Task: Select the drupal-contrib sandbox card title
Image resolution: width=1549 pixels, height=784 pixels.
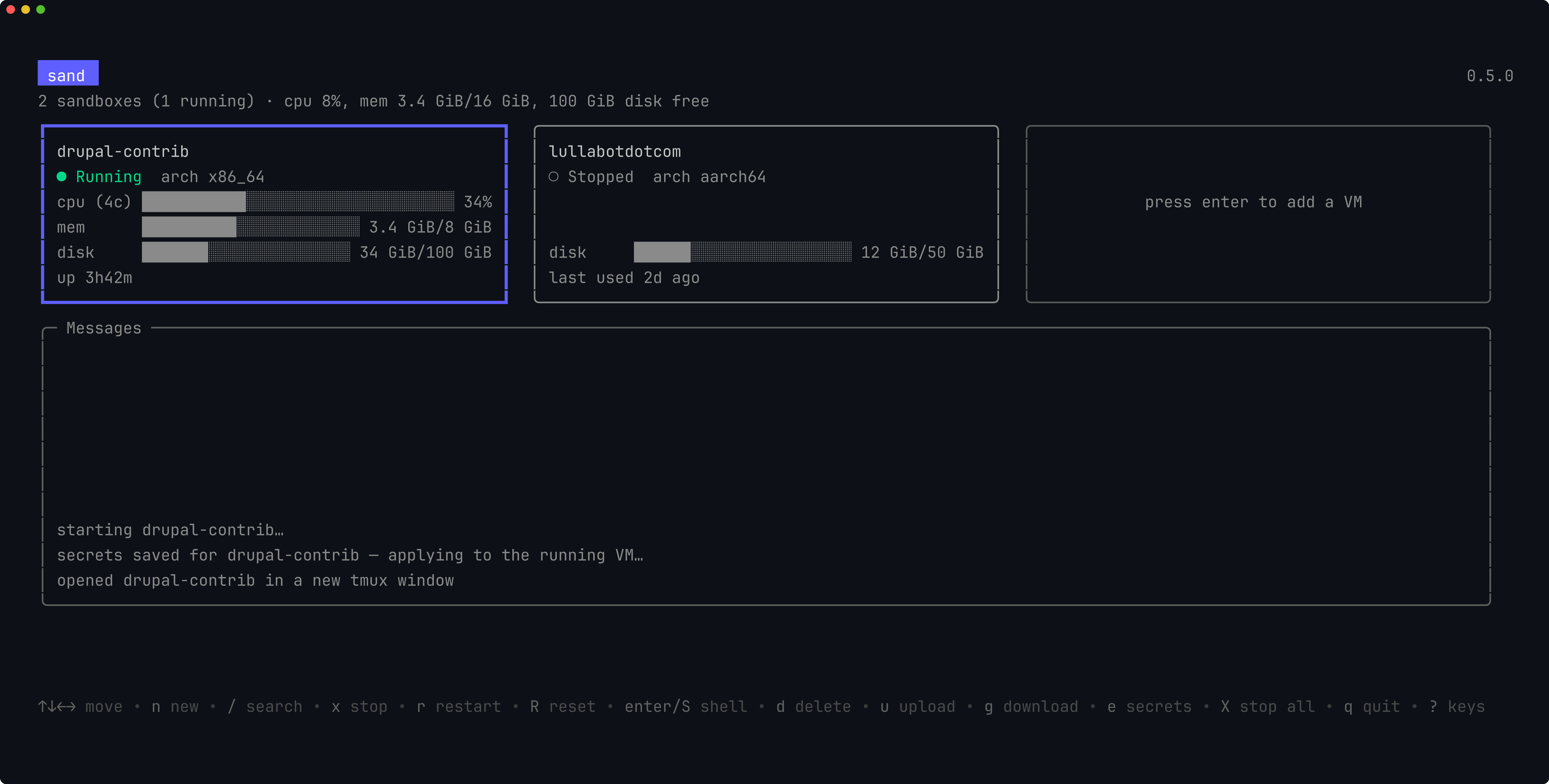Action: [x=123, y=152]
